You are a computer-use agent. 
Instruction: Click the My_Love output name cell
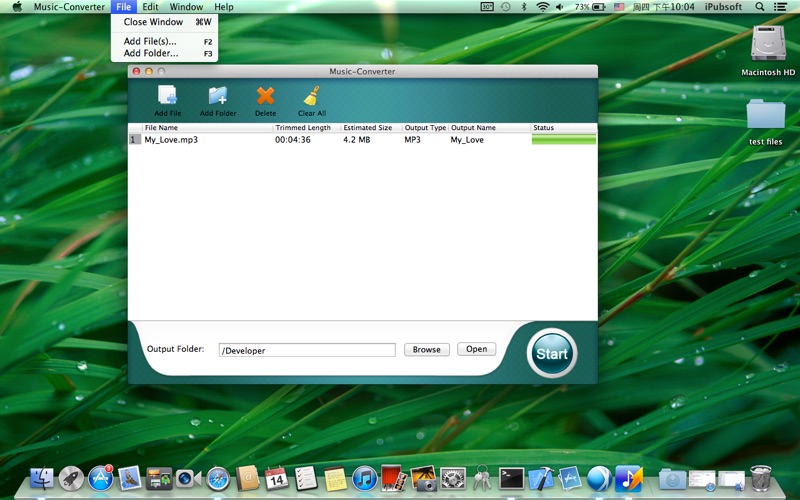coord(467,139)
